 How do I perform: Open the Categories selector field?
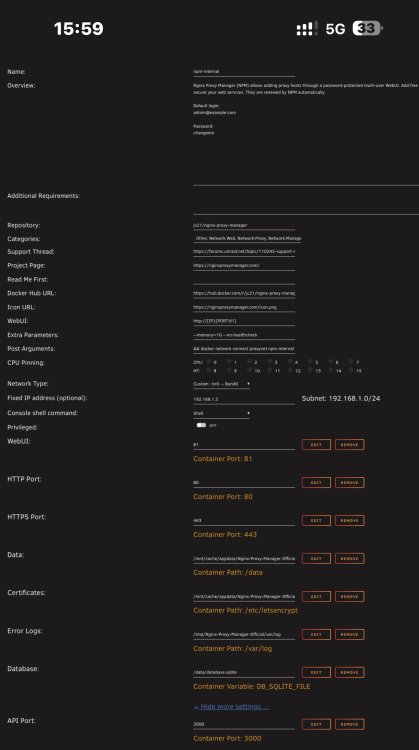247,238
